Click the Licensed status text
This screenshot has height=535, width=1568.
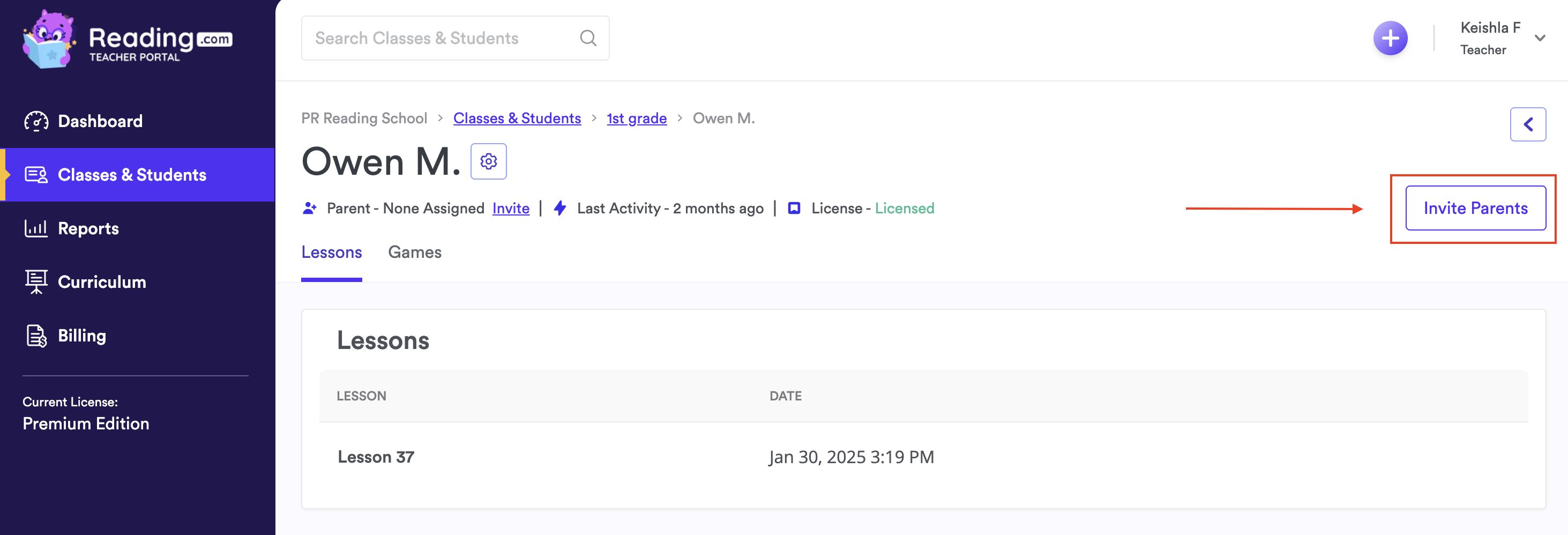coord(904,208)
